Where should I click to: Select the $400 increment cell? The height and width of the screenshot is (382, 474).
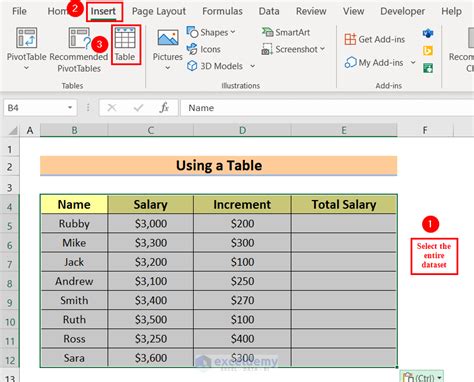(x=242, y=339)
